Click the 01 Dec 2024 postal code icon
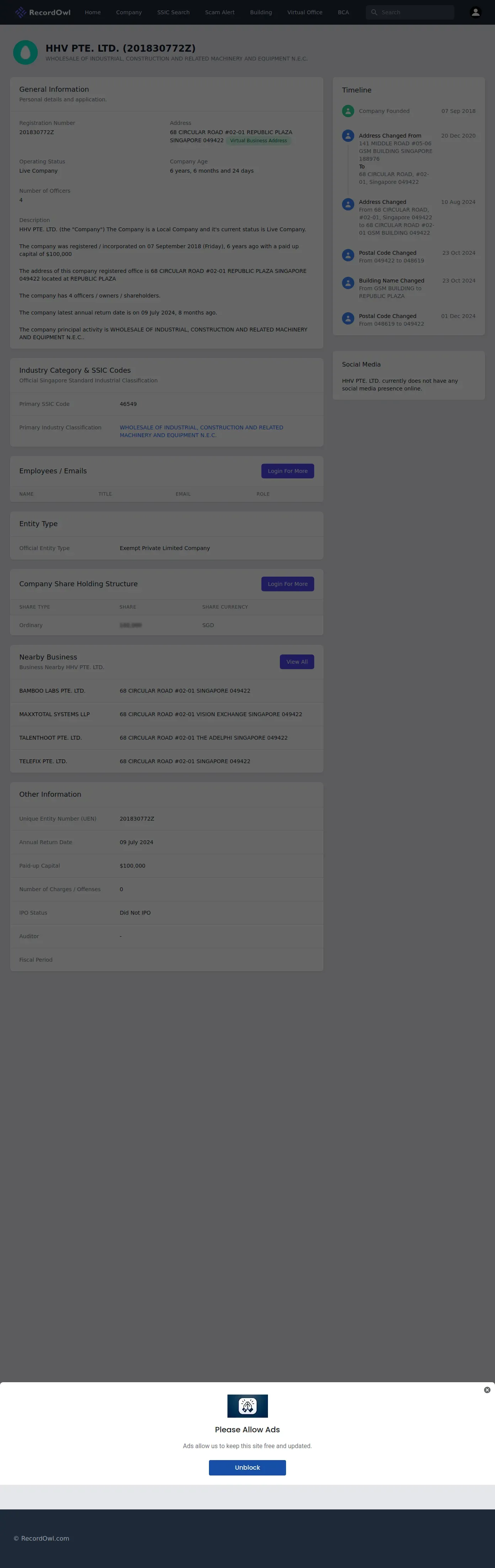Image resolution: width=495 pixels, height=1568 pixels. click(x=348, y=318)
